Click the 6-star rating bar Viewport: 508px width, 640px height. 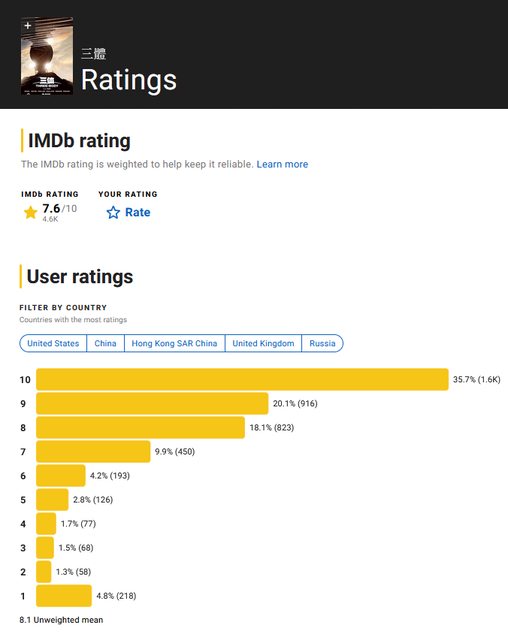(x=61, y=476)
